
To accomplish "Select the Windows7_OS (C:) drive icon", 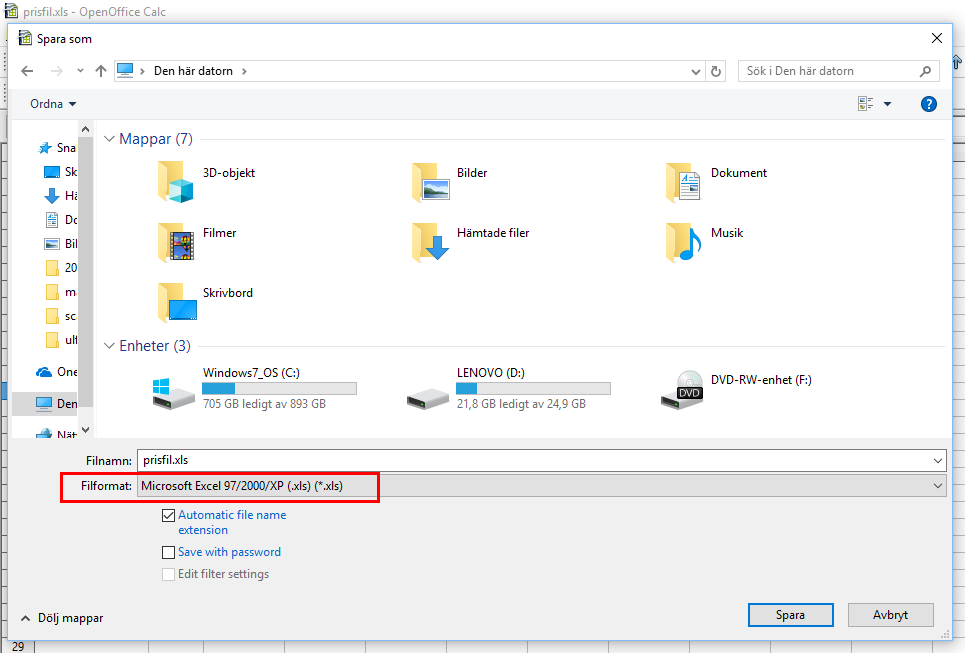I will coord(174,390).
